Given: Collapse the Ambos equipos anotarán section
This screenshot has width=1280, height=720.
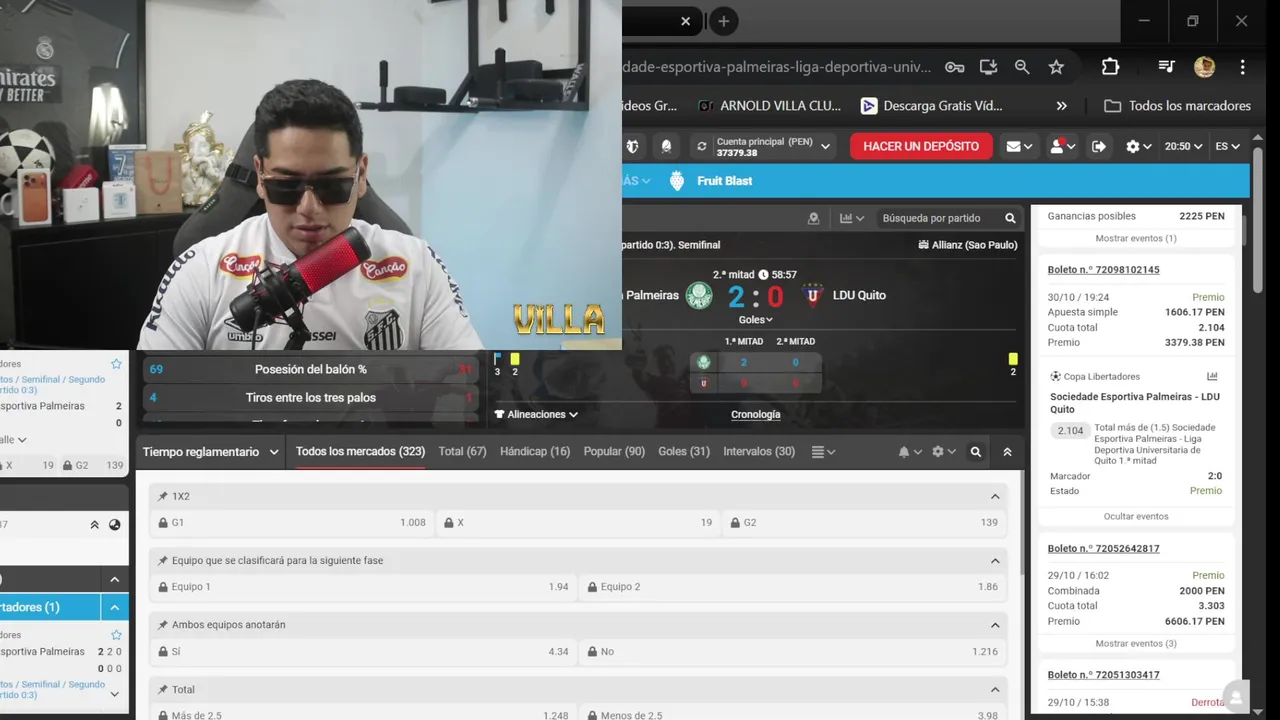Looking at the screenshot, I should (x=995, y=625).
